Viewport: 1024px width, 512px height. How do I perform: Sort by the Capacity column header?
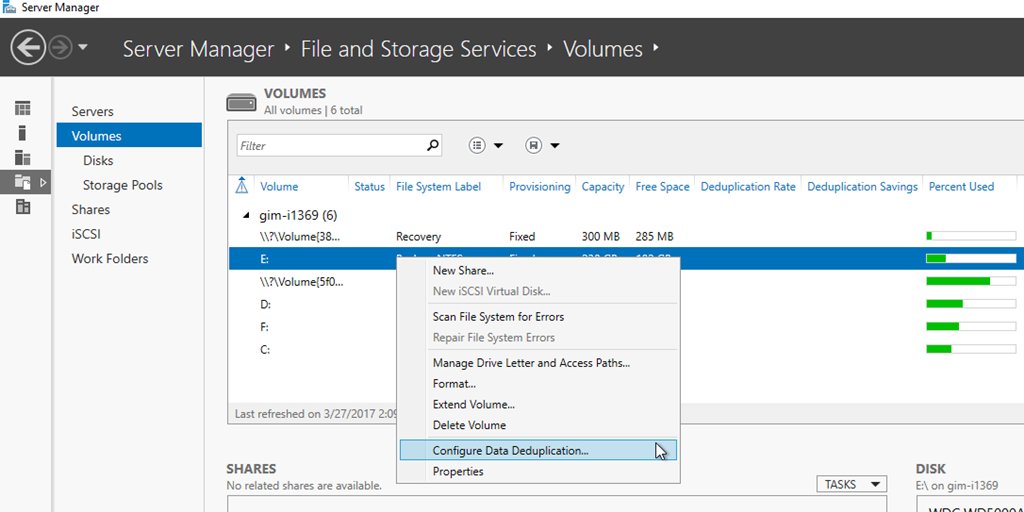click(x=603, y=187)
